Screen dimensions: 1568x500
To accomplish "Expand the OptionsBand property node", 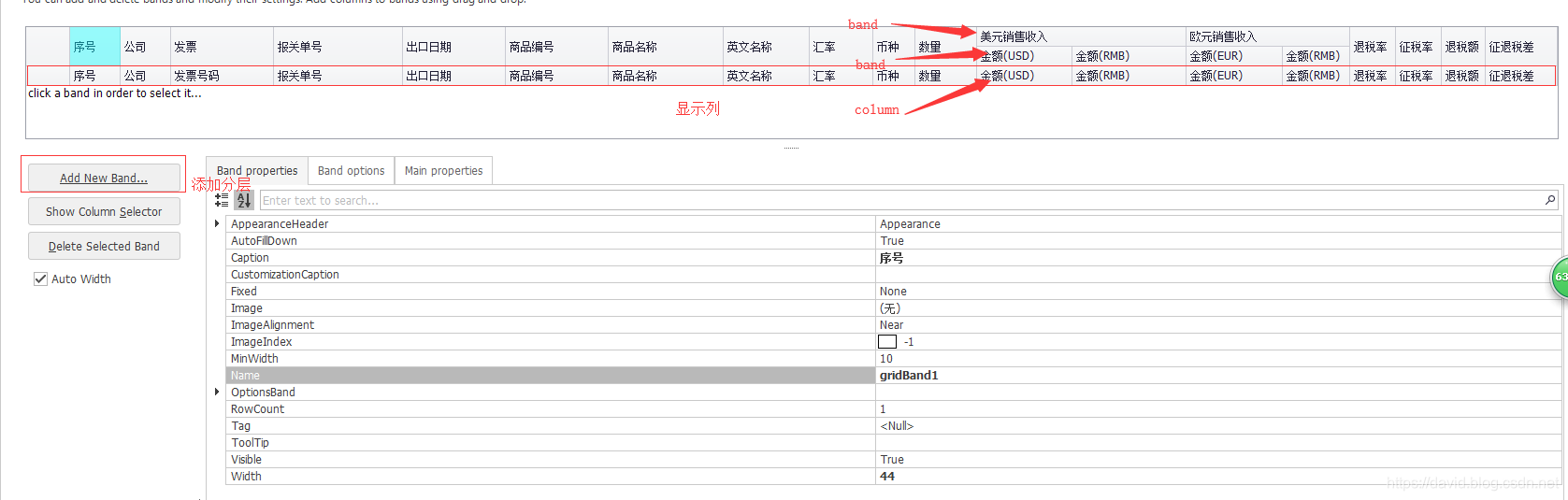I will [x=217, y=392].
